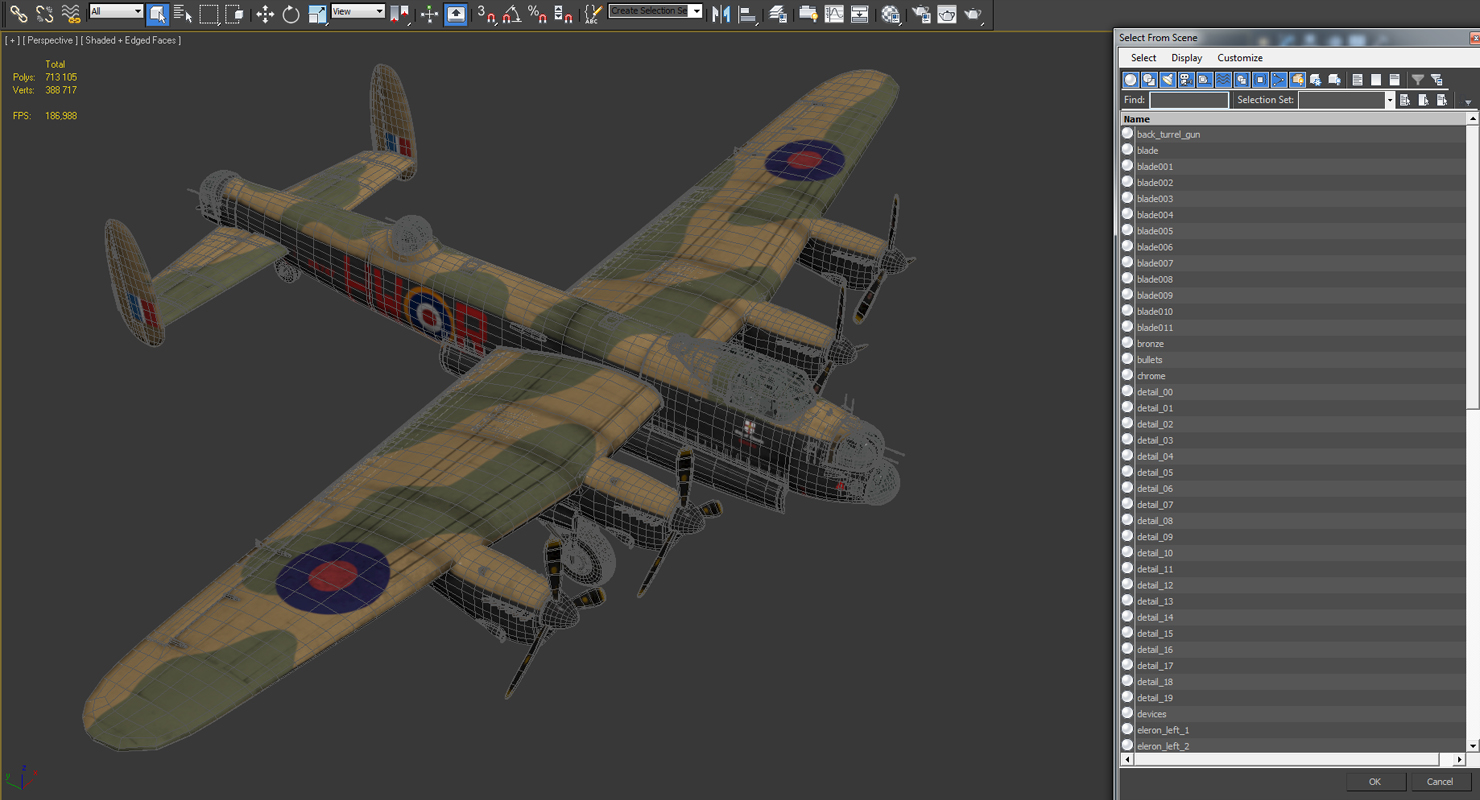Open the Customize menu in the dialog
Viewport: 1480px width, 800px height.
[1240, 58]
